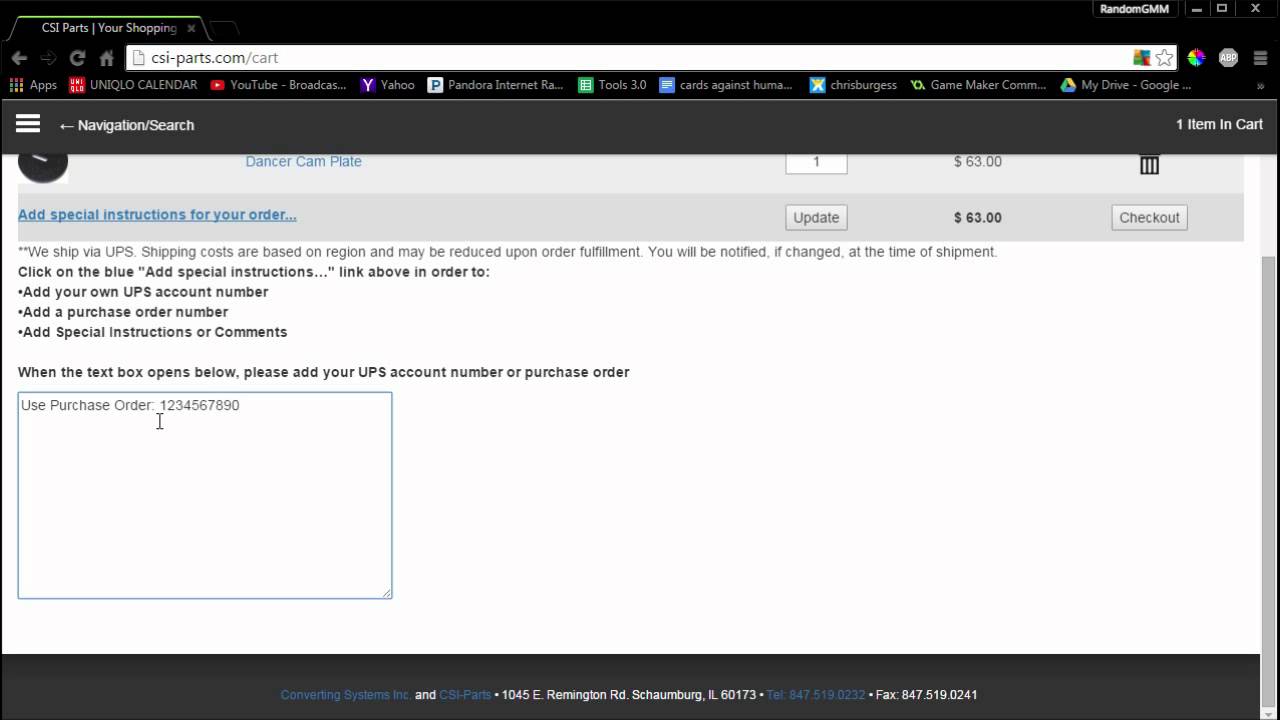Delete Dancer Cam Plate with trash icon
The width and height of the screenshot is (1280, 720).
(x=1149, y=165)
